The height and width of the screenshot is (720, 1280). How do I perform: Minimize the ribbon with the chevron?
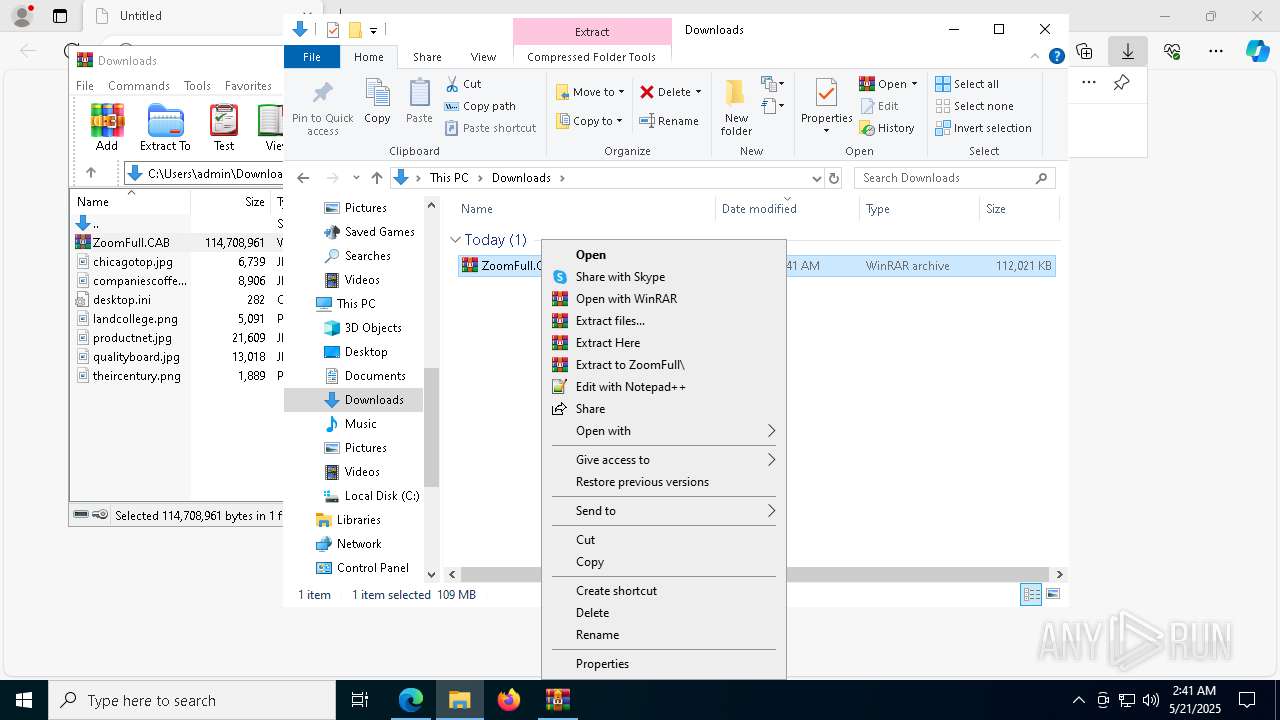1035,57
